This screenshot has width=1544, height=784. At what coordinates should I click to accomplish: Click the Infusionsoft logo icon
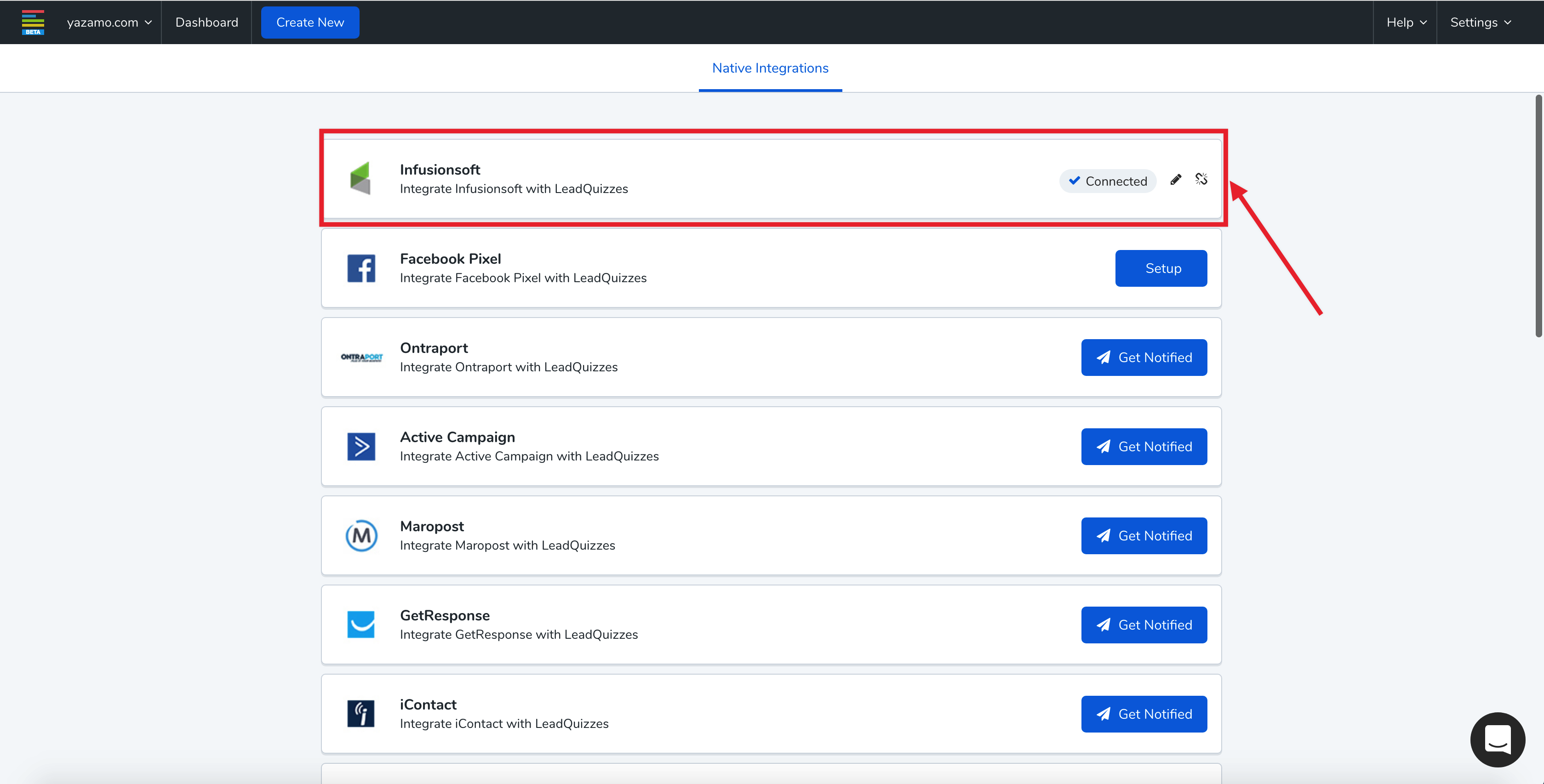tap(360, 178)
